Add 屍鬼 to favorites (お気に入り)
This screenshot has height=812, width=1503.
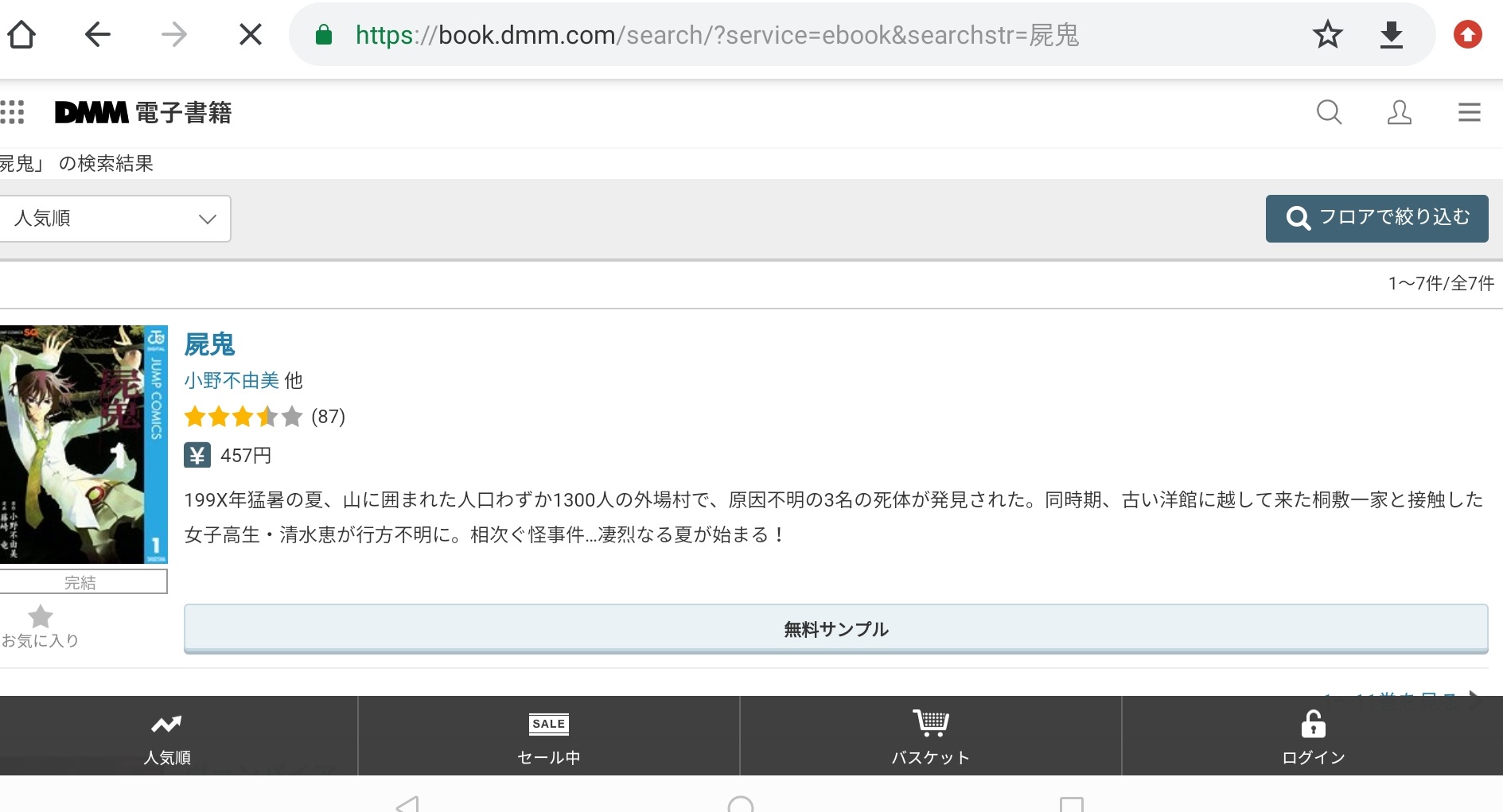[x=40, y=626]
